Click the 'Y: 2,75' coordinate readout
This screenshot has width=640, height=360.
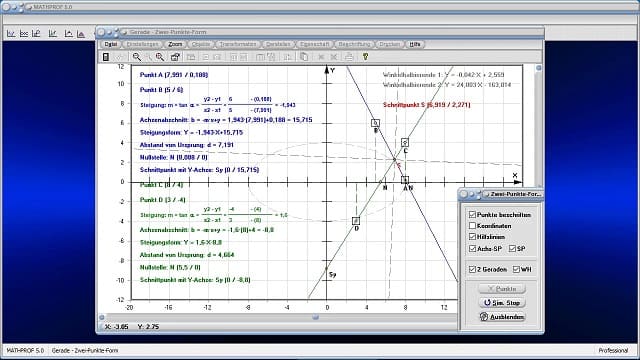148,327
